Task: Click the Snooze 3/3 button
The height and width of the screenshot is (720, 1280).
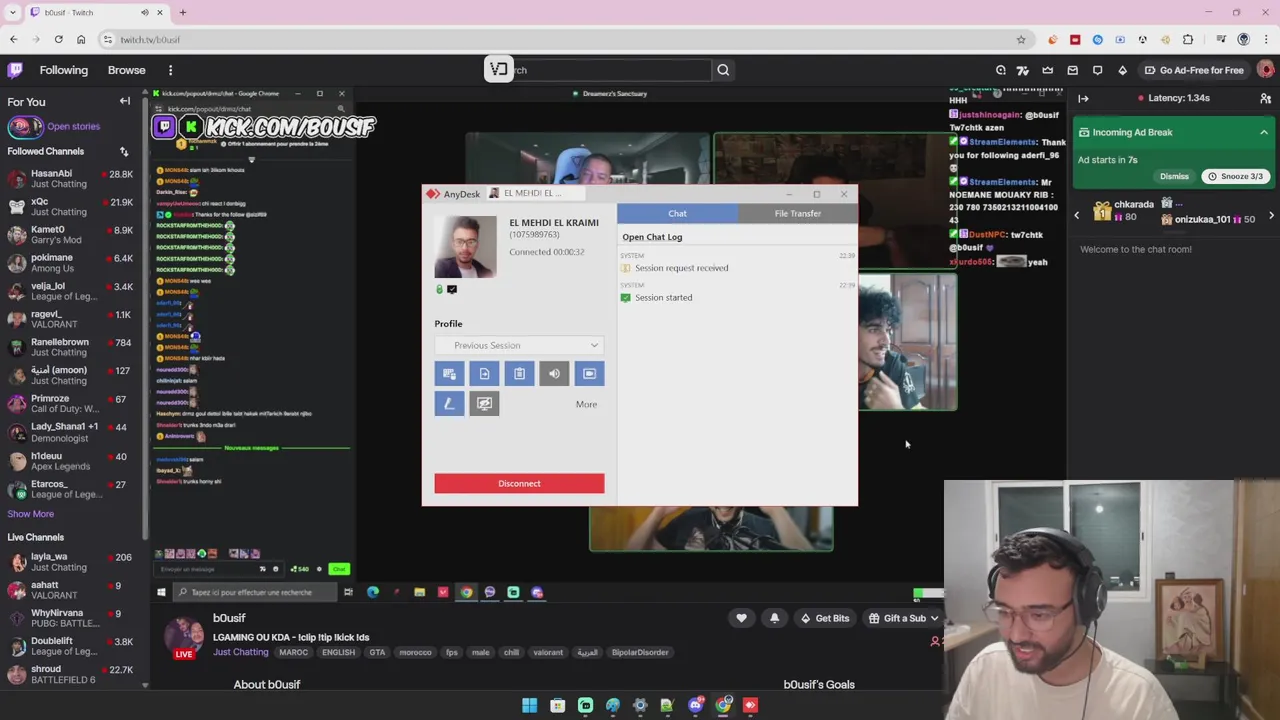Action: 1235,176
